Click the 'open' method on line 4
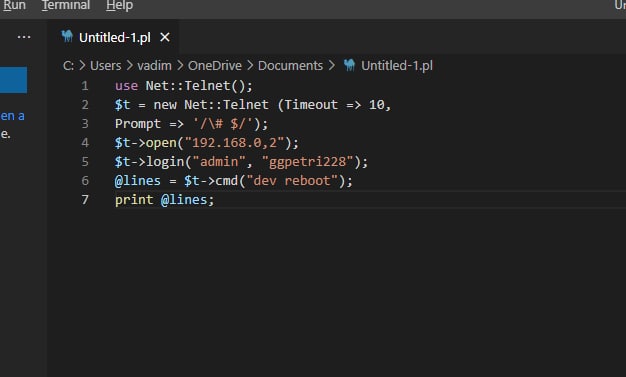The height and width of the screenshot is (377, 626). point(161,143)
